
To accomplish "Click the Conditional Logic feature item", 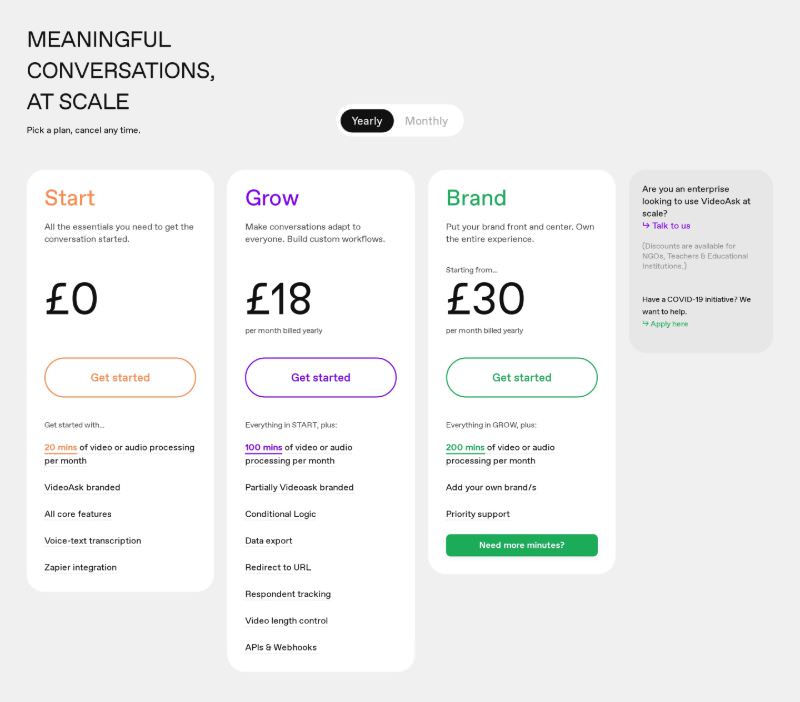I will click(x=281, y=514).
